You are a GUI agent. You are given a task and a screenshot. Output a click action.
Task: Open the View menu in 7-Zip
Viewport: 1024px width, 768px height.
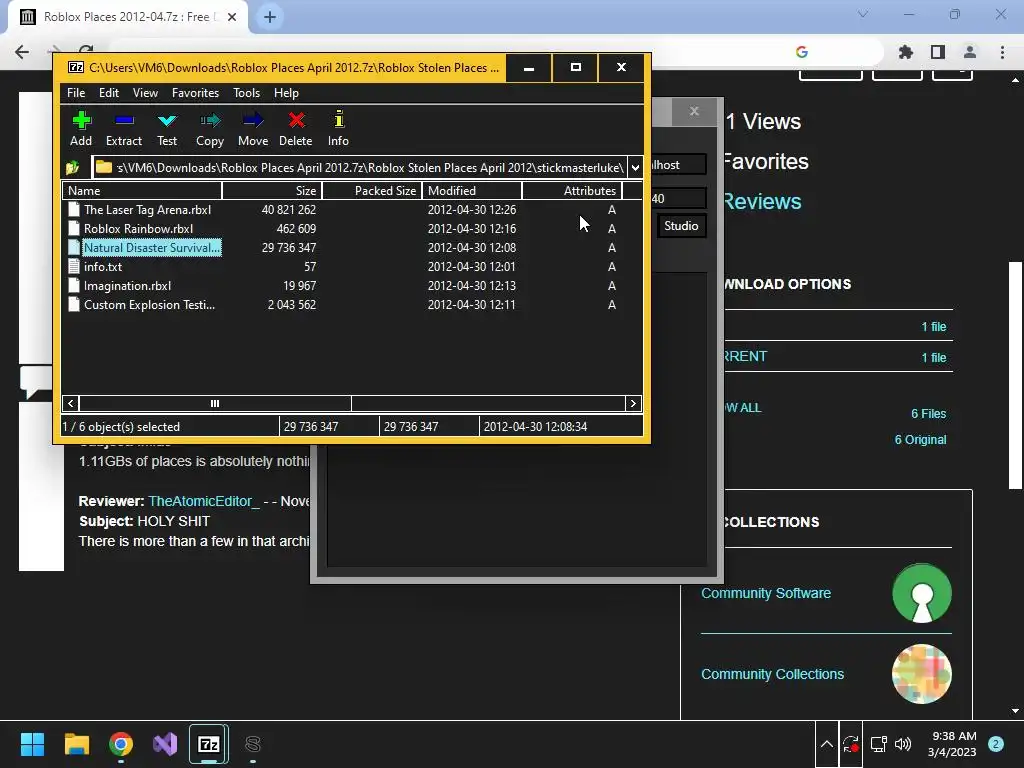(x=145, y=93)
